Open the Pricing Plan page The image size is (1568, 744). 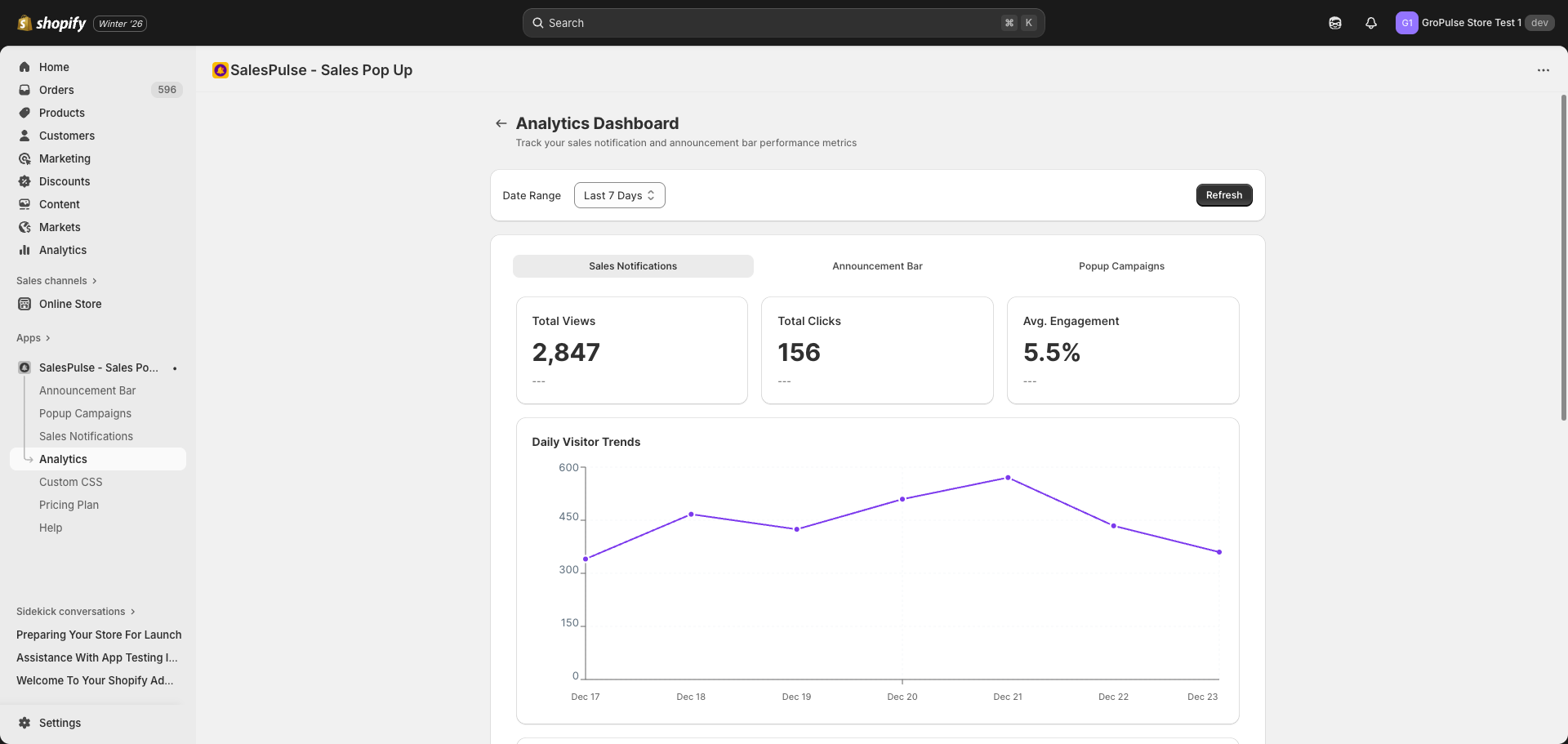pyautogui.click(x=69, y=505)
